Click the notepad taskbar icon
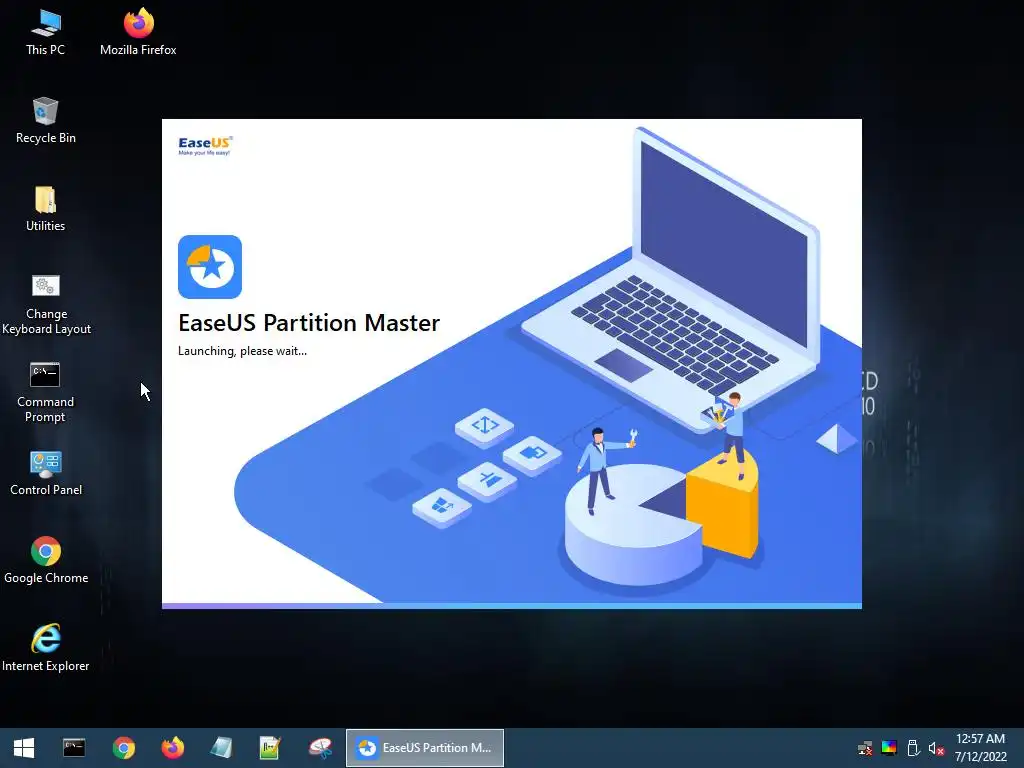 pyautogui.click(x=221, y=748)
